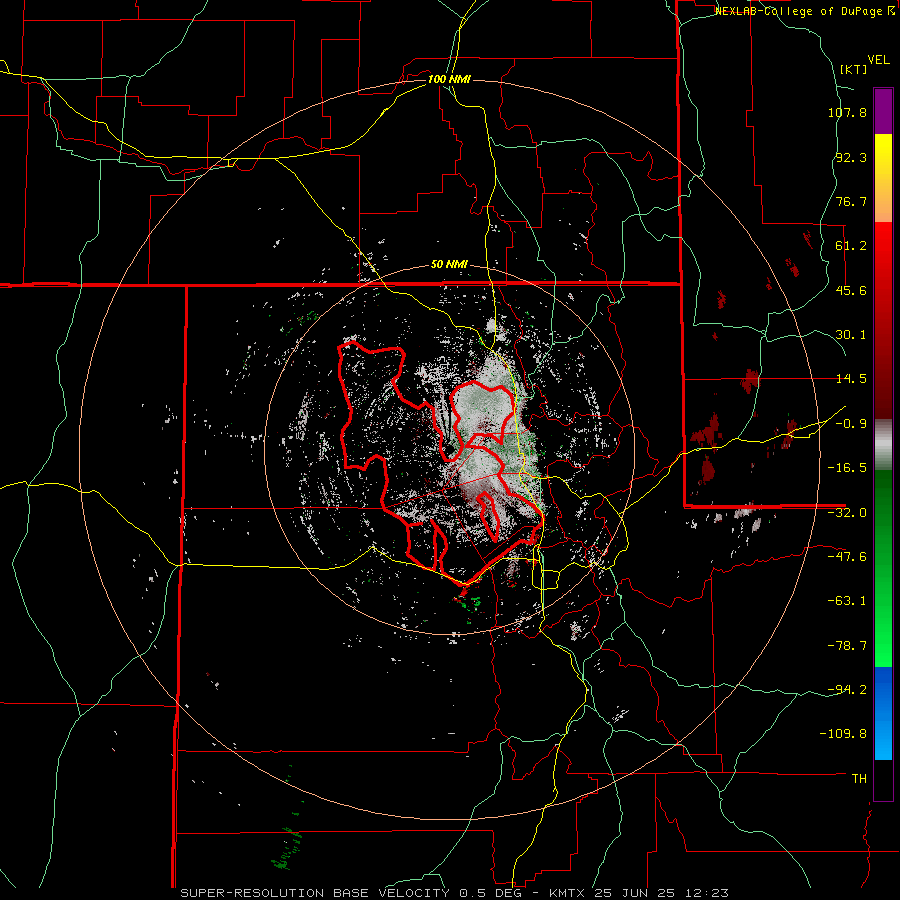Image resolution: width=900 pixels, height=900 pixels.
Task: Pick the green segment of velocity color bar
Action: point(883,568)
